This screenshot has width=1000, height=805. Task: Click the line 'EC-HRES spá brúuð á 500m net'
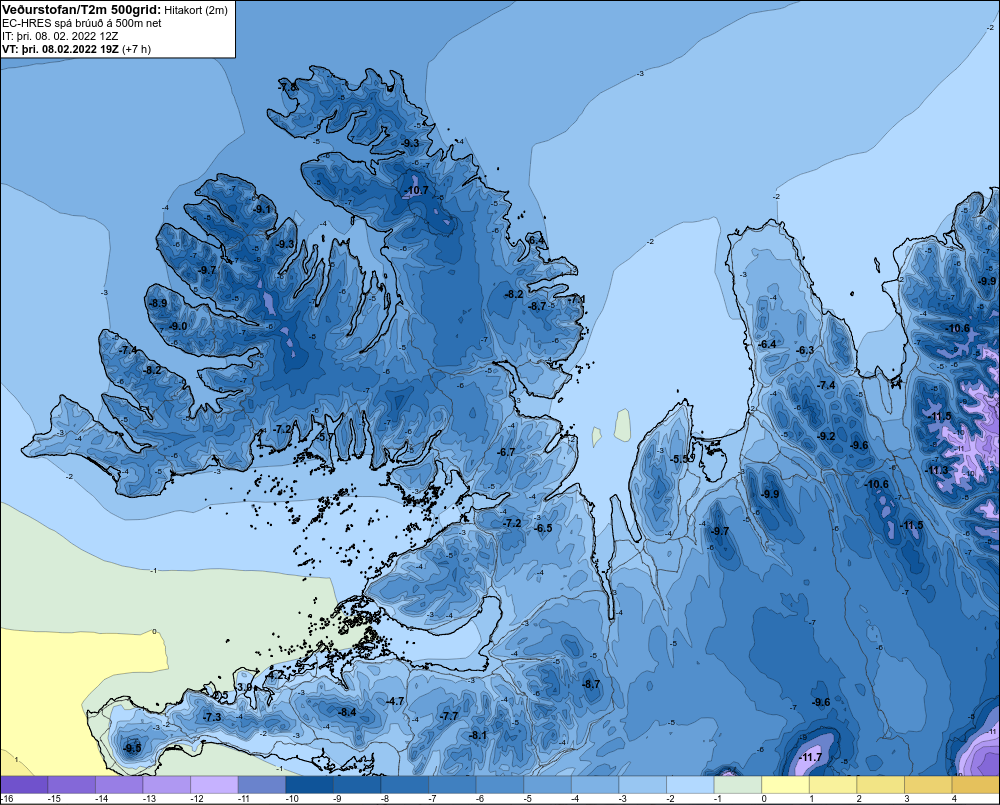82,23
